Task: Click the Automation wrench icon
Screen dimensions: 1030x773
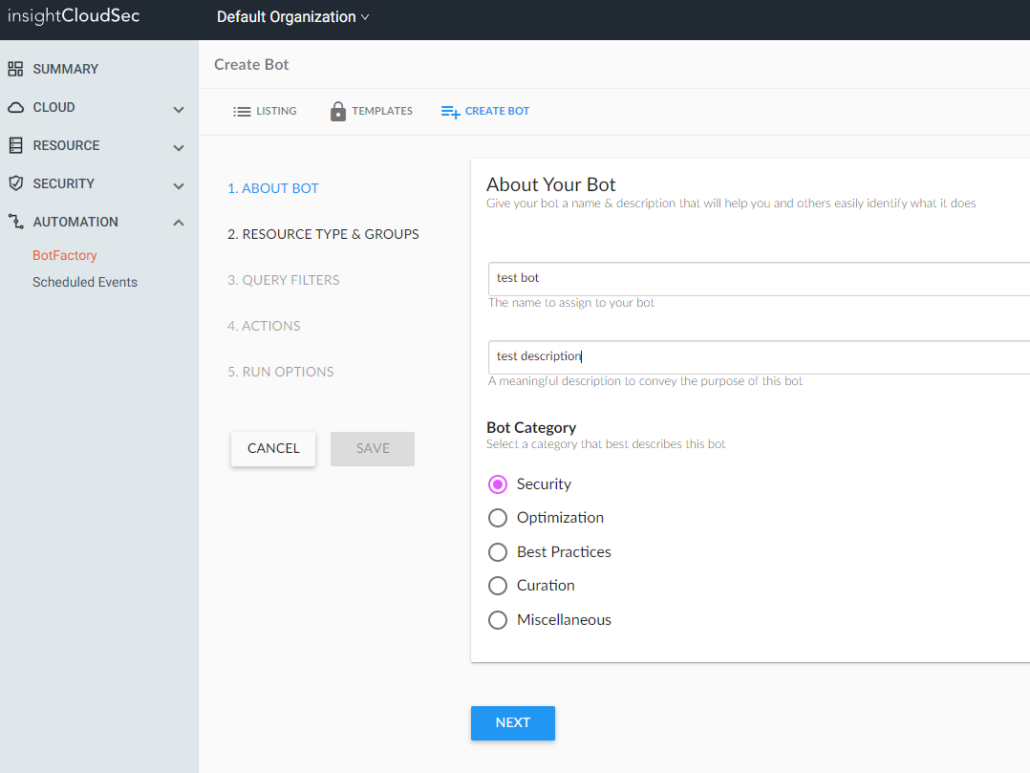Action: 18,221
